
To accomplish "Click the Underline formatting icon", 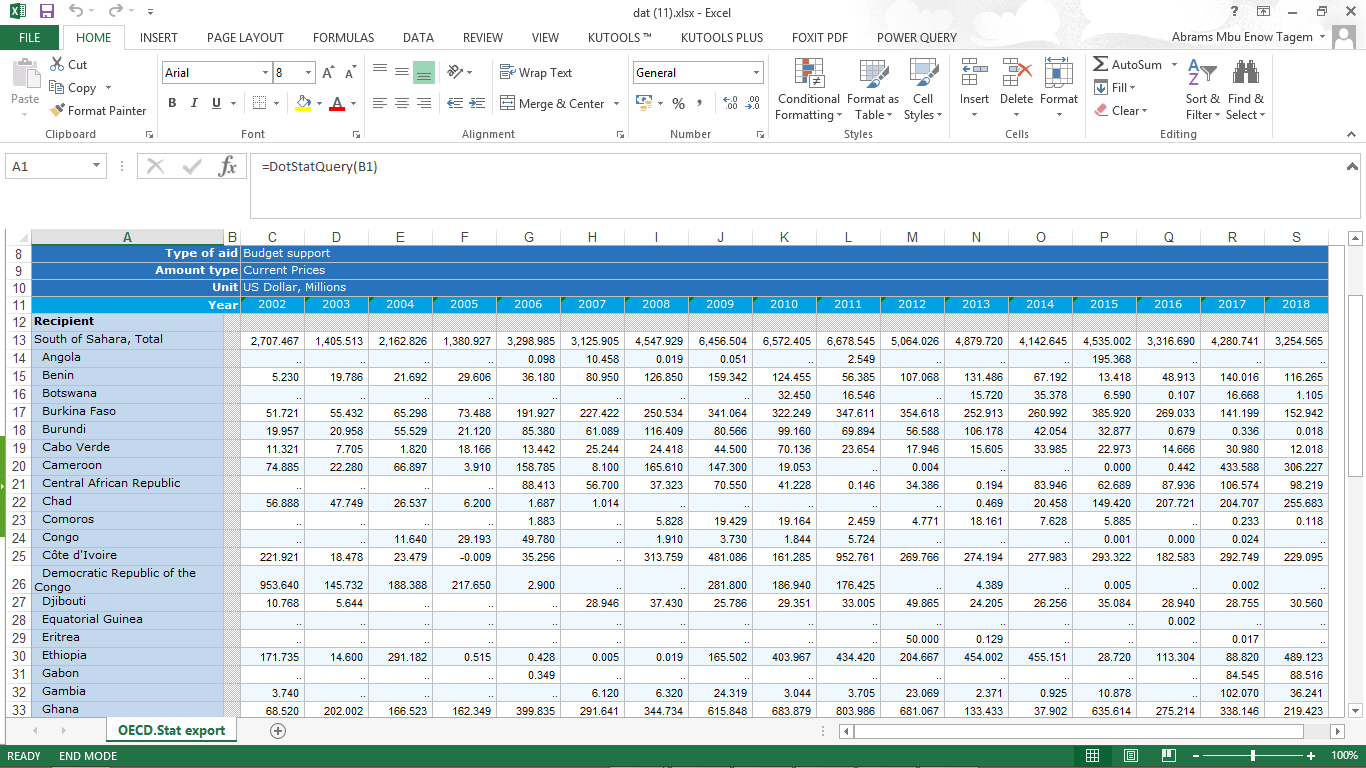I will pos(214,103).
